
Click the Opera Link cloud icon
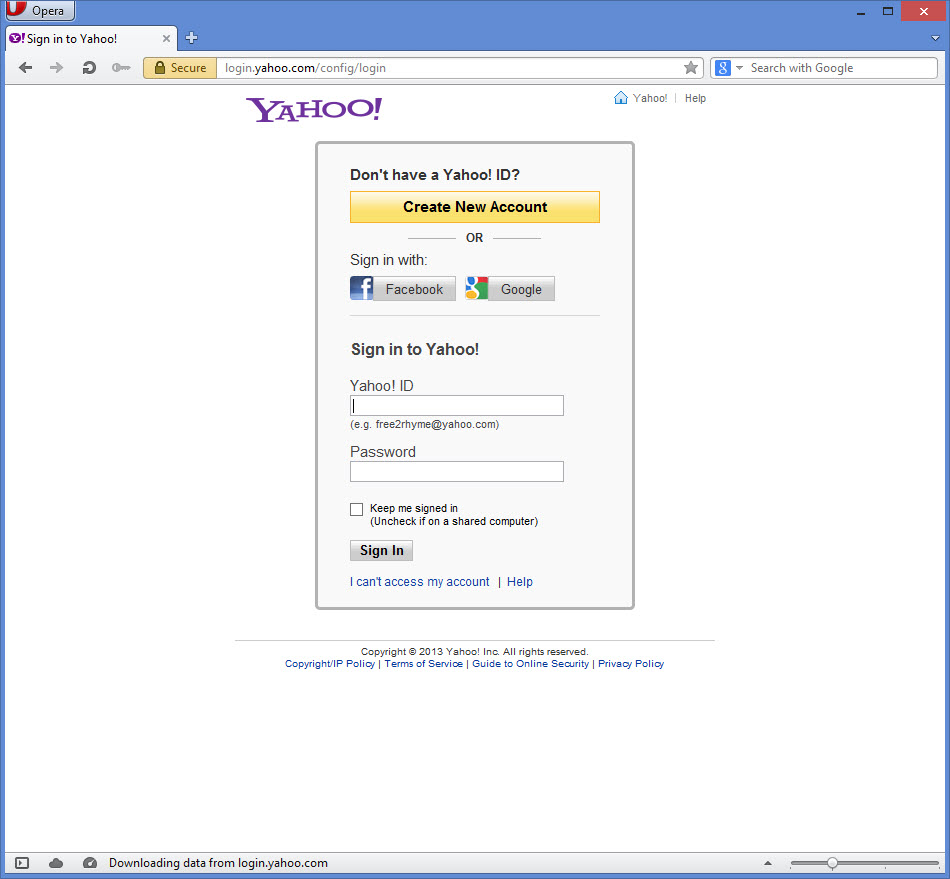(56, 863)
